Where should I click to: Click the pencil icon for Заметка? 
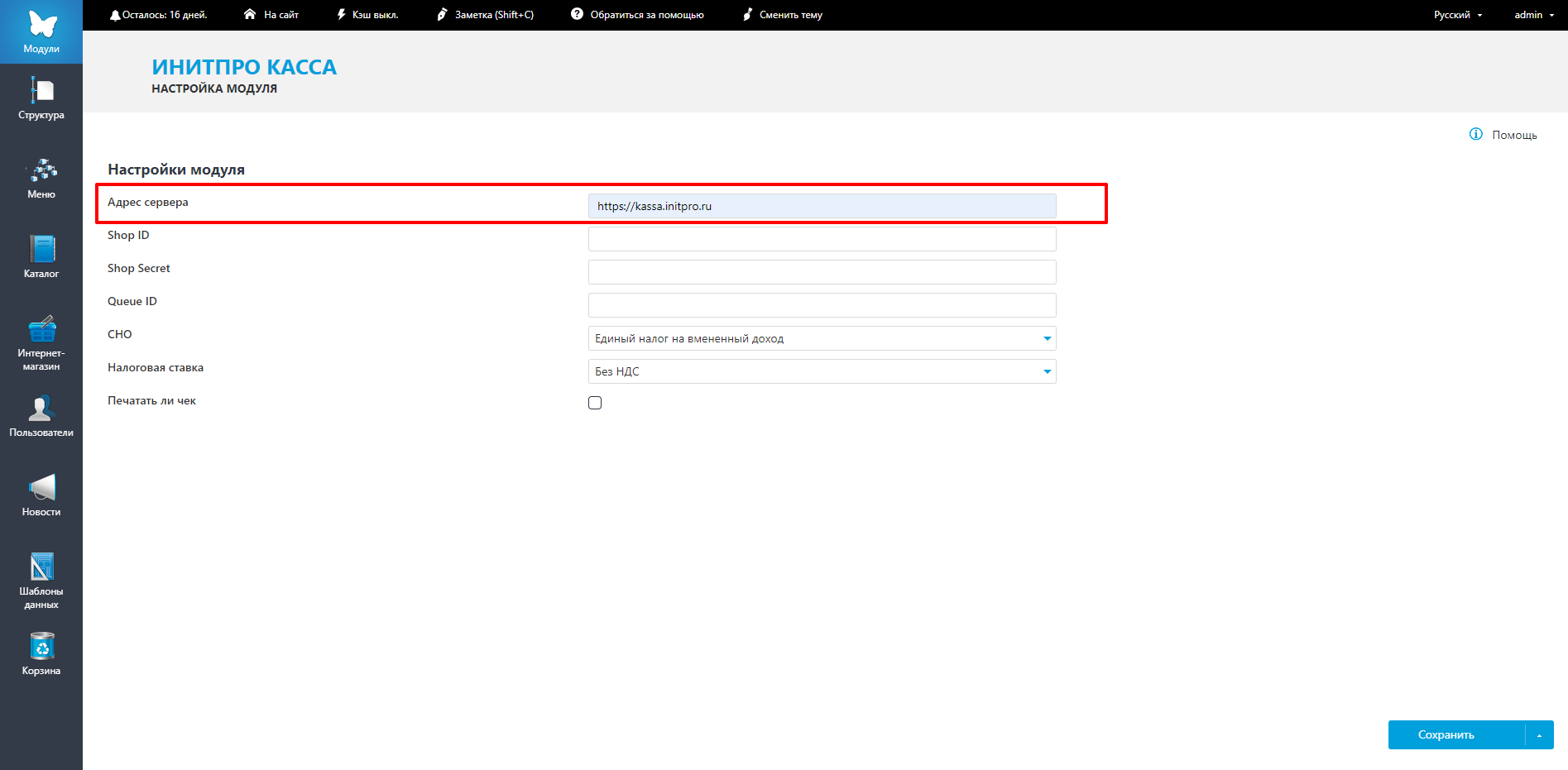[x=442, y=14]
